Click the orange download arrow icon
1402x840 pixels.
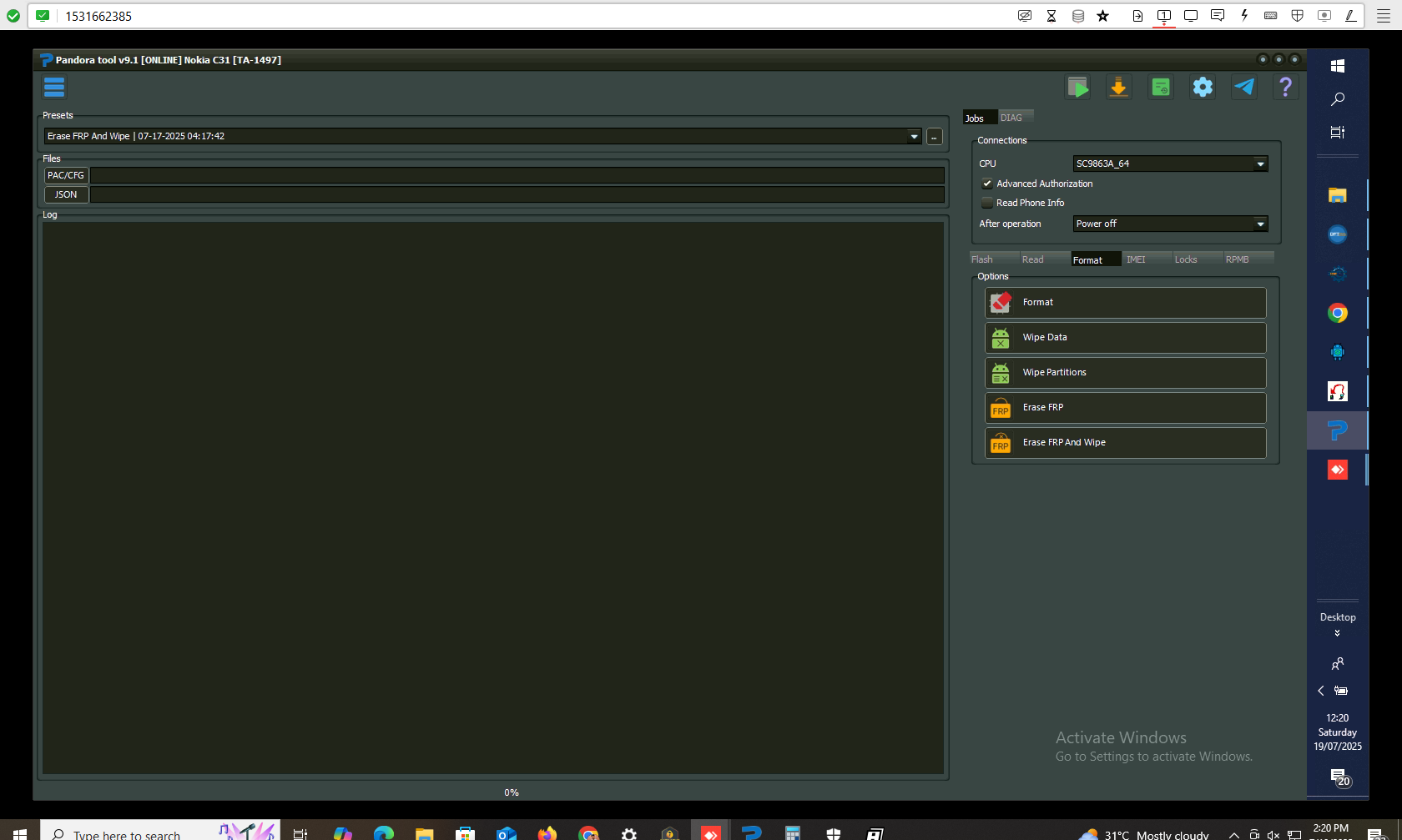1119,87
